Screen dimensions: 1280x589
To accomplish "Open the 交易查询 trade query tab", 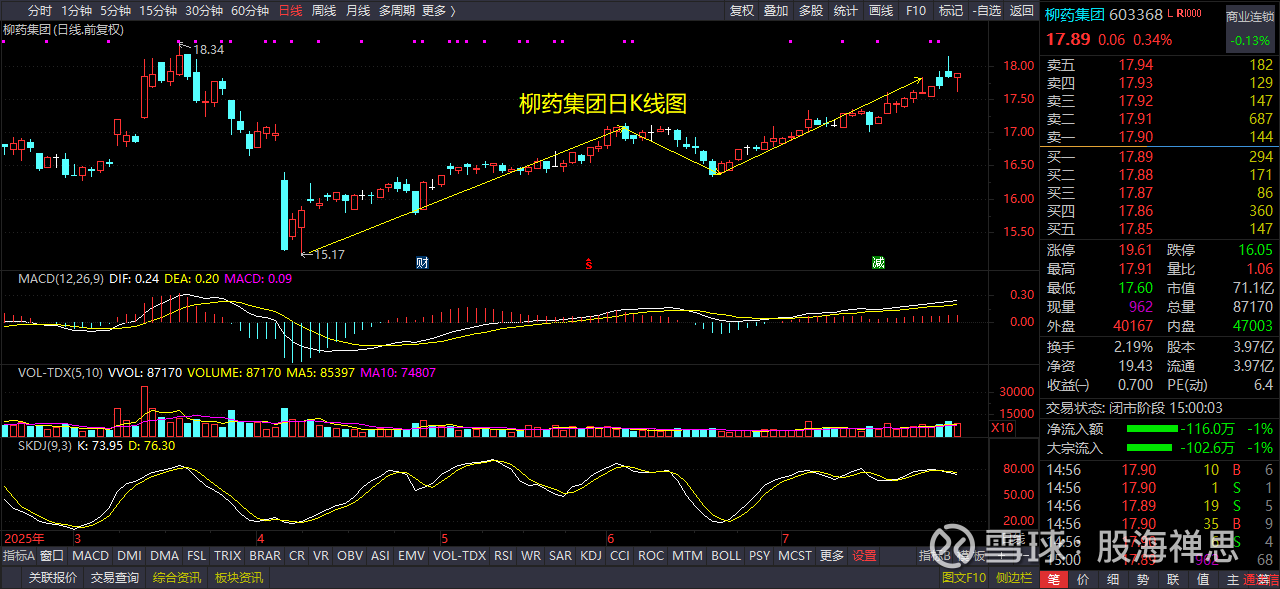I will [115, 578].
